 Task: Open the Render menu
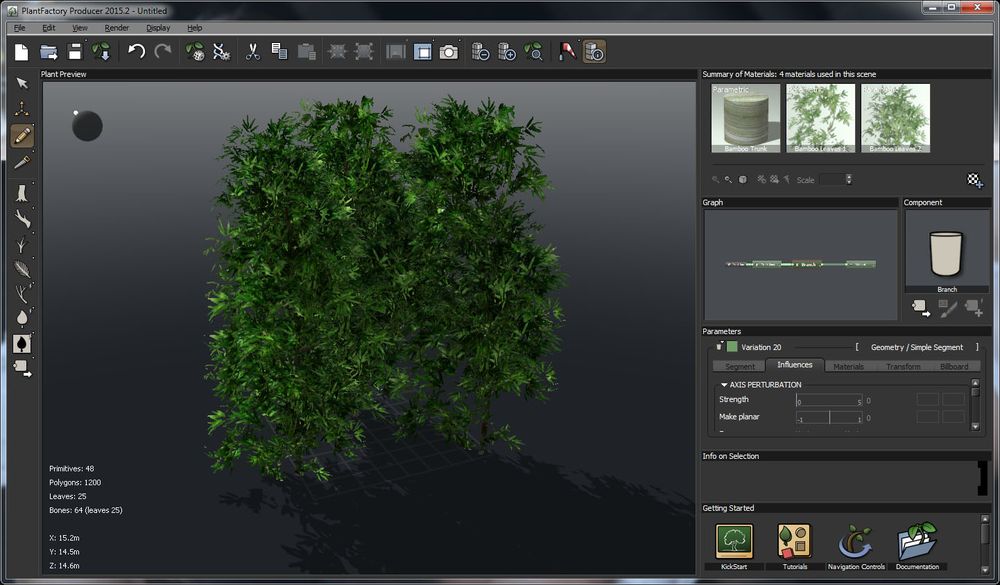116,27
